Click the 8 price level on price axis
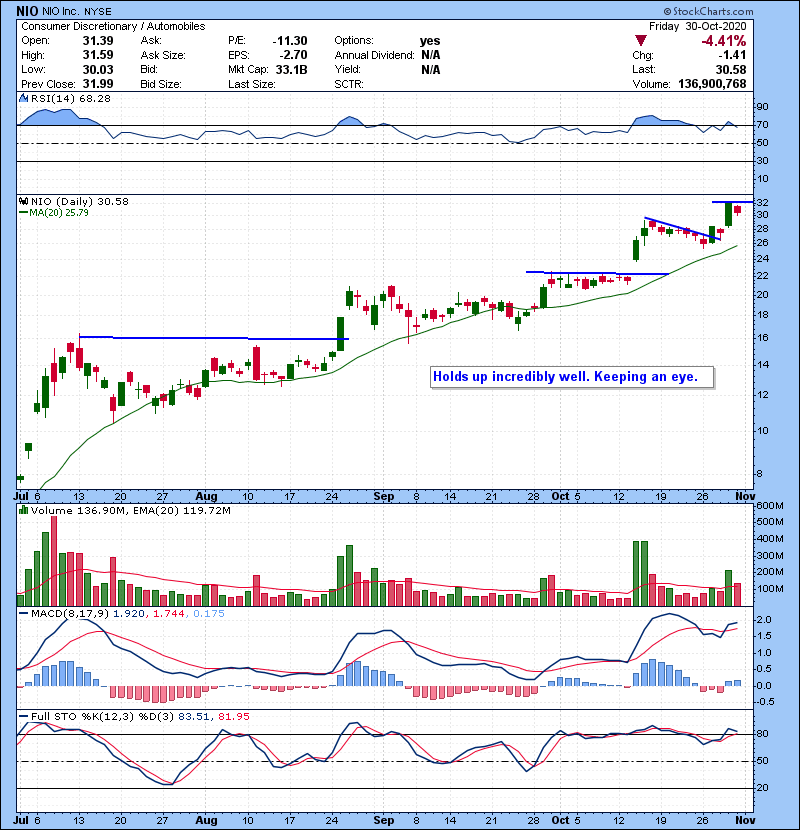This screenshot has width=800, height=830. (x=760, y=474)
